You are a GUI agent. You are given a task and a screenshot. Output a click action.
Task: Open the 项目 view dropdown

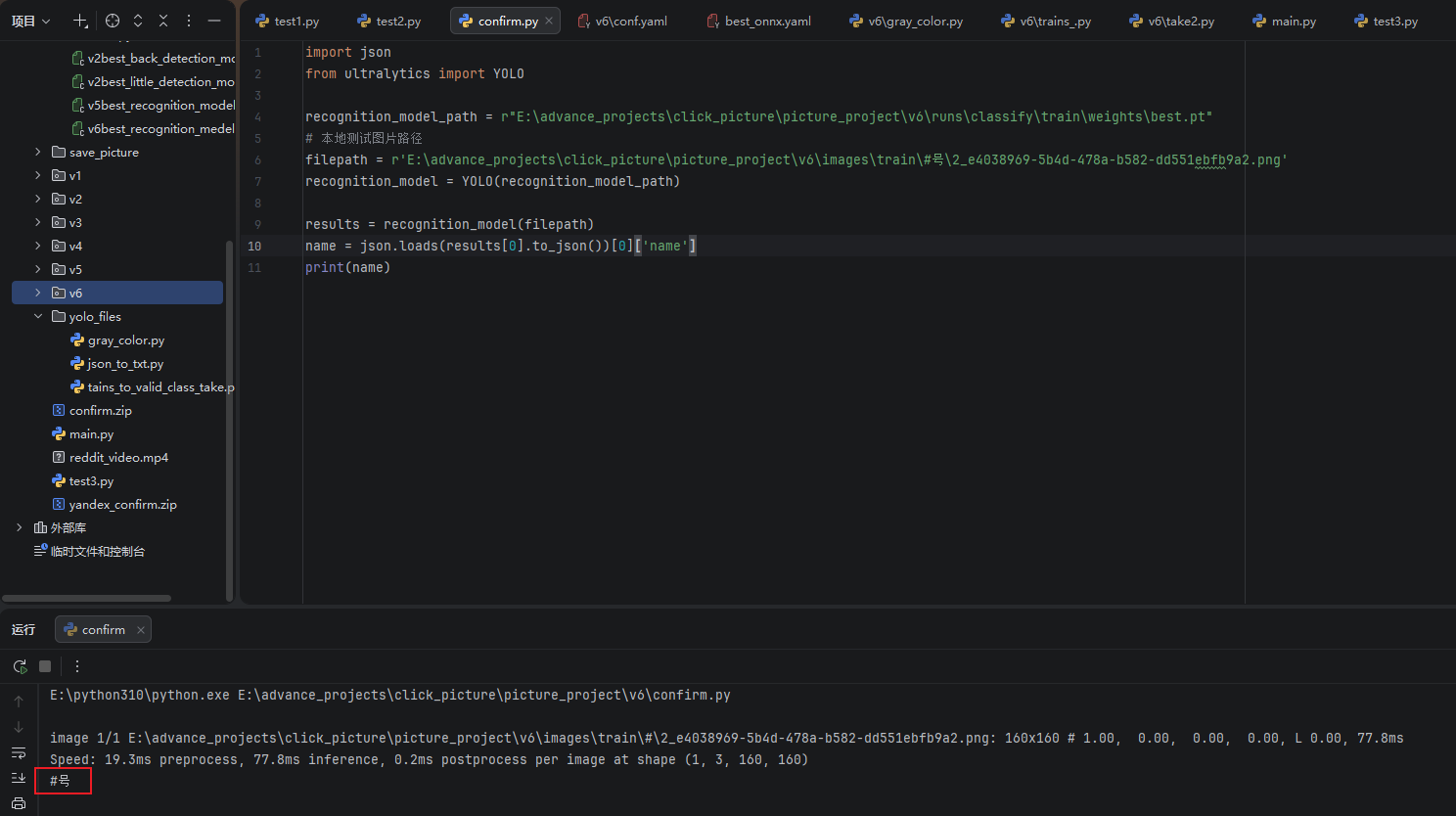(x=30, y=21)
